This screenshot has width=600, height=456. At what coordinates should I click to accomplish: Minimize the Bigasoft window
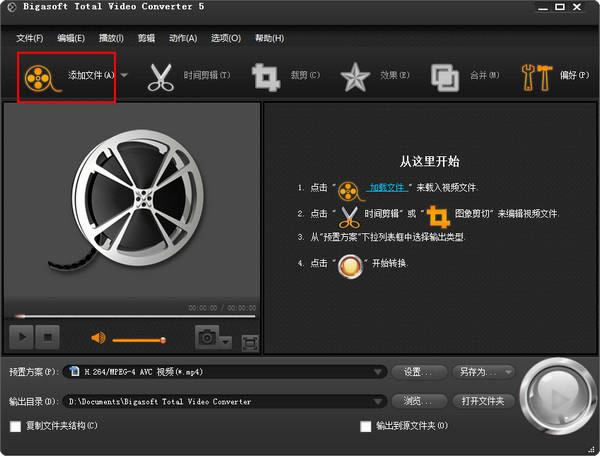543,7
